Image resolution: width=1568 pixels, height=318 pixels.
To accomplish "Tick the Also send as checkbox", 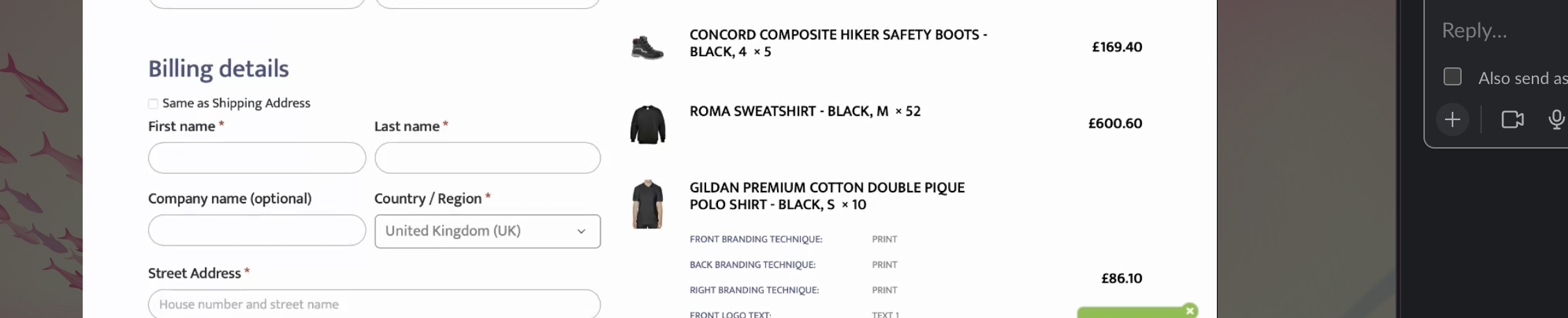I will point(1453,76).
